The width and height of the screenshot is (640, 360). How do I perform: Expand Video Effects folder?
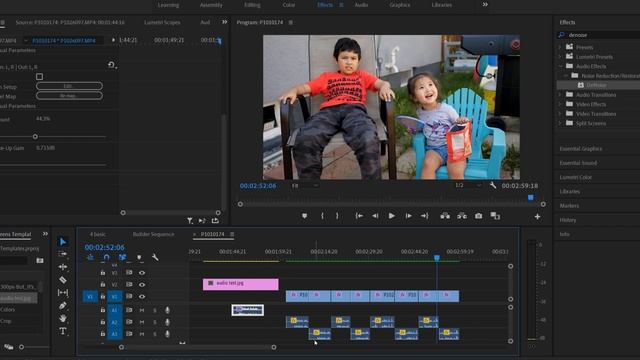click(560, 104)
